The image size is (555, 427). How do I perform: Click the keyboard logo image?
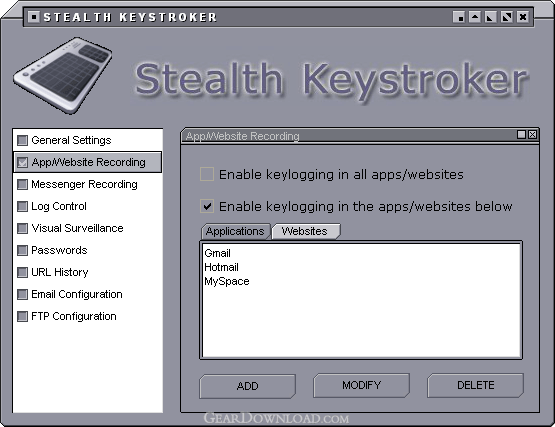pyautogui.click(x=63, y=75)
